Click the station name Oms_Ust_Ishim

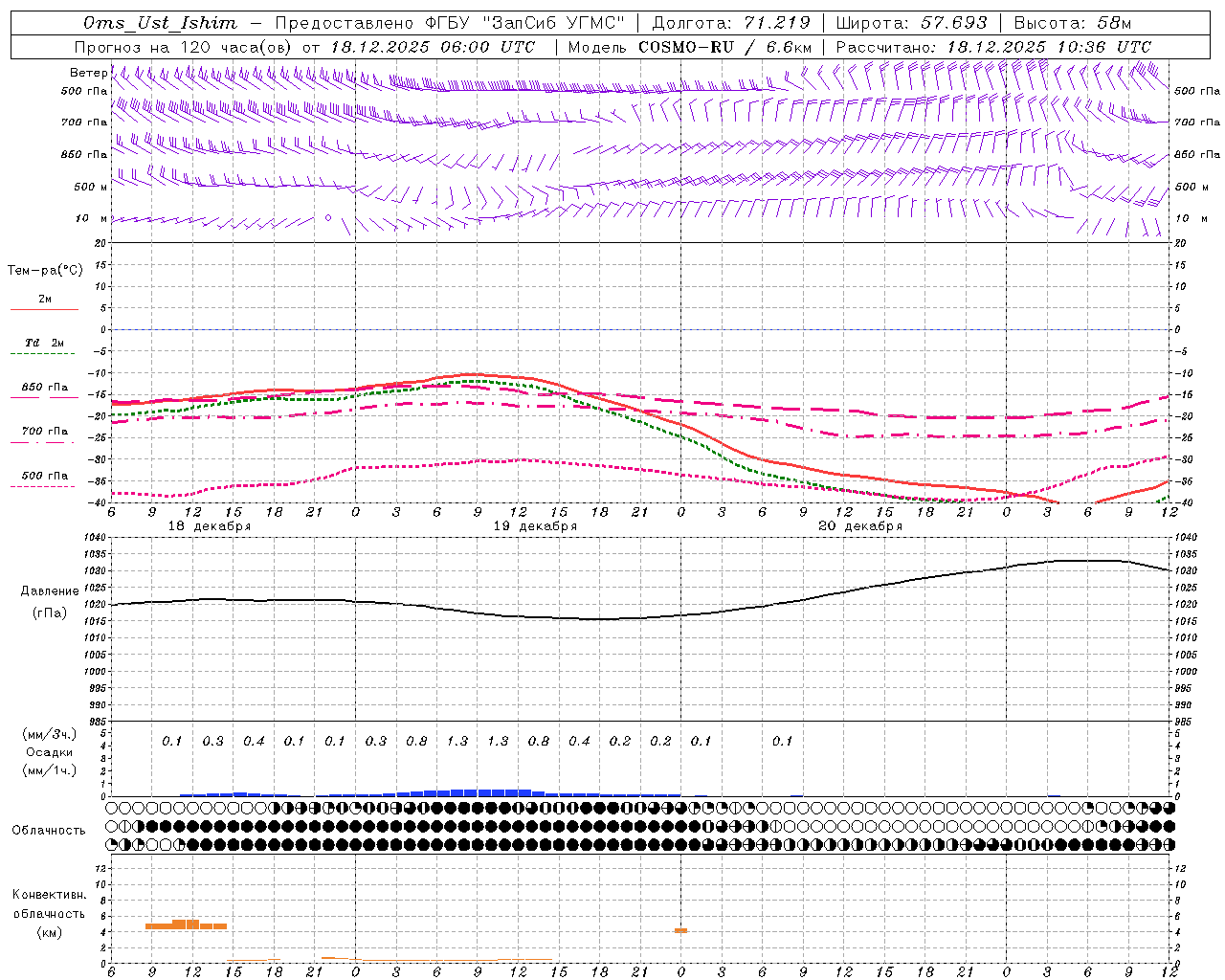[159, 23]
